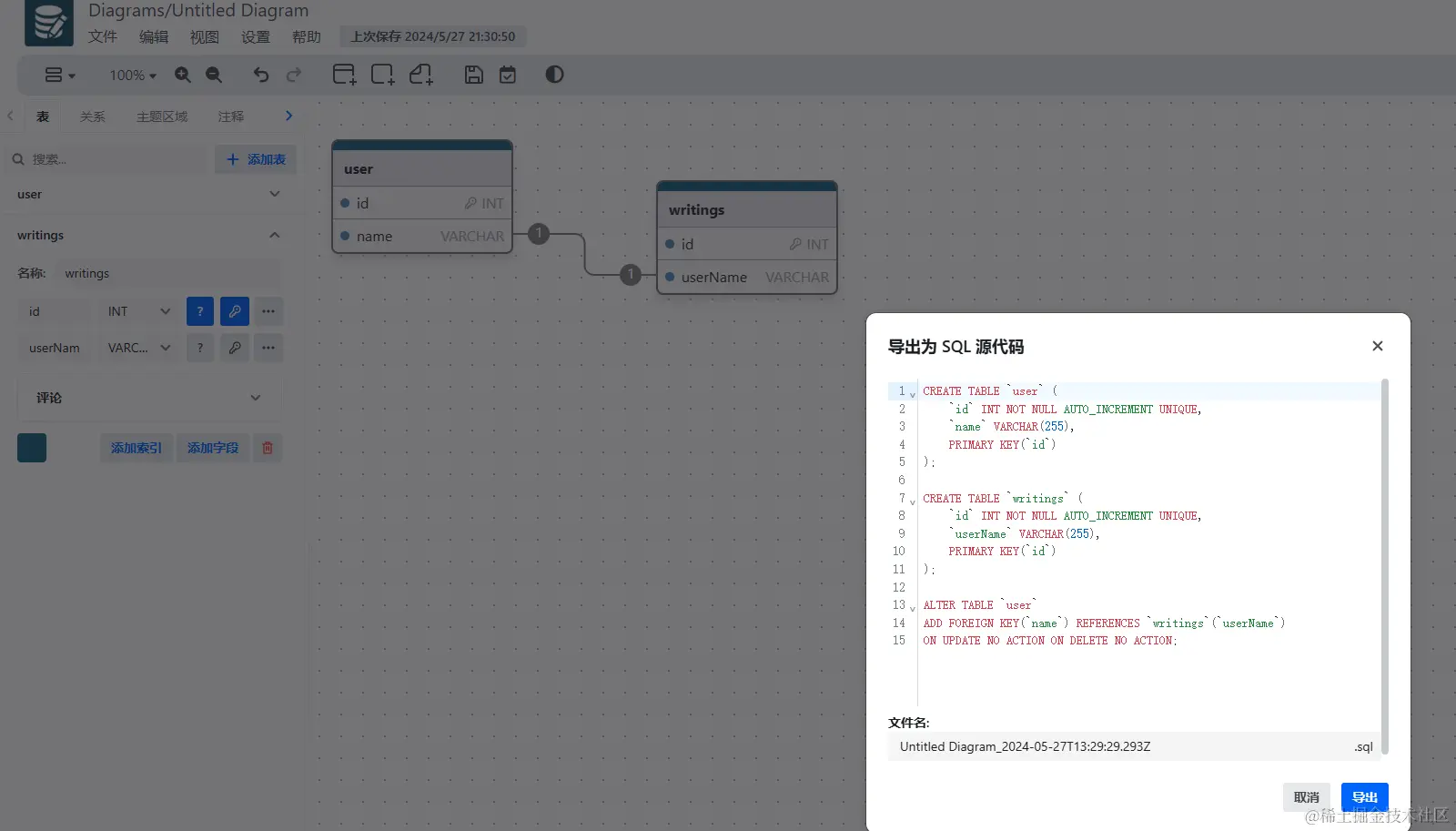Viewport: 1456px width, 831px height.
Task: Expand the 评论 section
Action: (x=149, y=398)
